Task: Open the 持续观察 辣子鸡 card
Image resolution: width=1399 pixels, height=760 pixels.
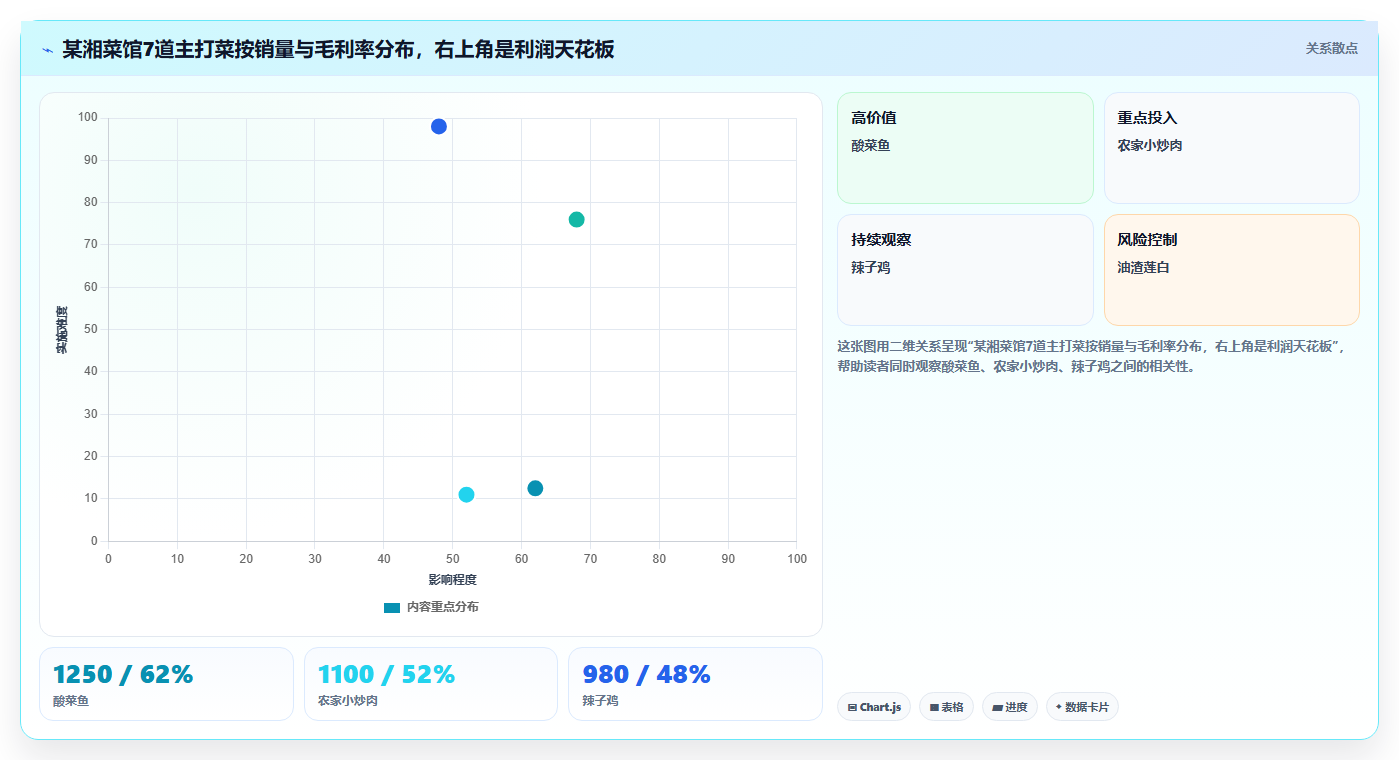Action: [965, 270]
